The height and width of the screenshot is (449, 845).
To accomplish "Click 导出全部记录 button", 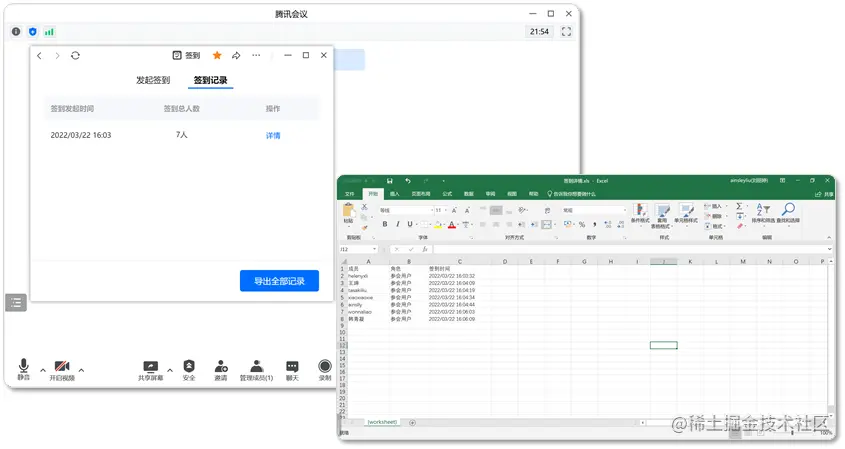I will click(279, 281).
